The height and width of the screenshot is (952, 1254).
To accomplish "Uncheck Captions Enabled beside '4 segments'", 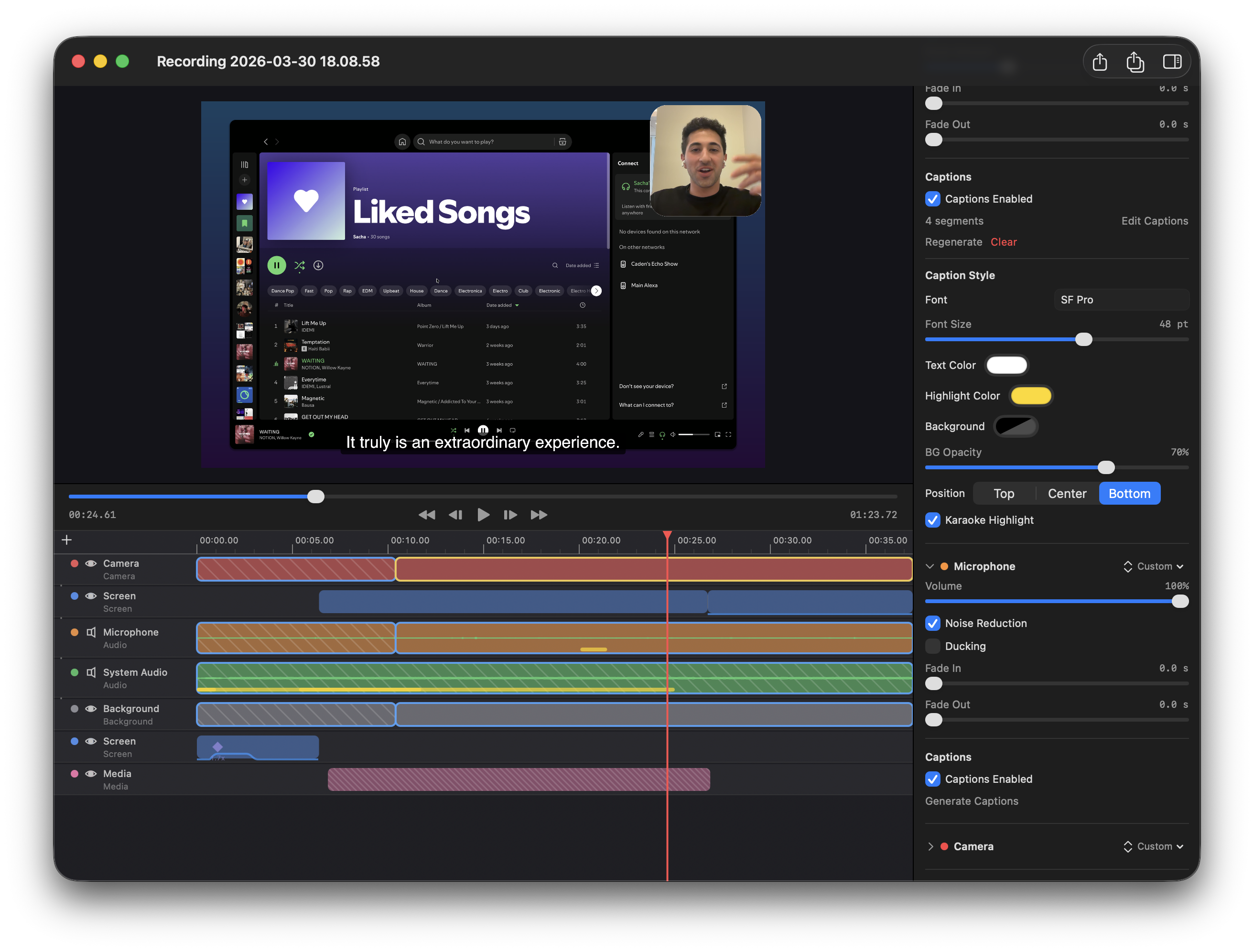I will coord(932,199).
